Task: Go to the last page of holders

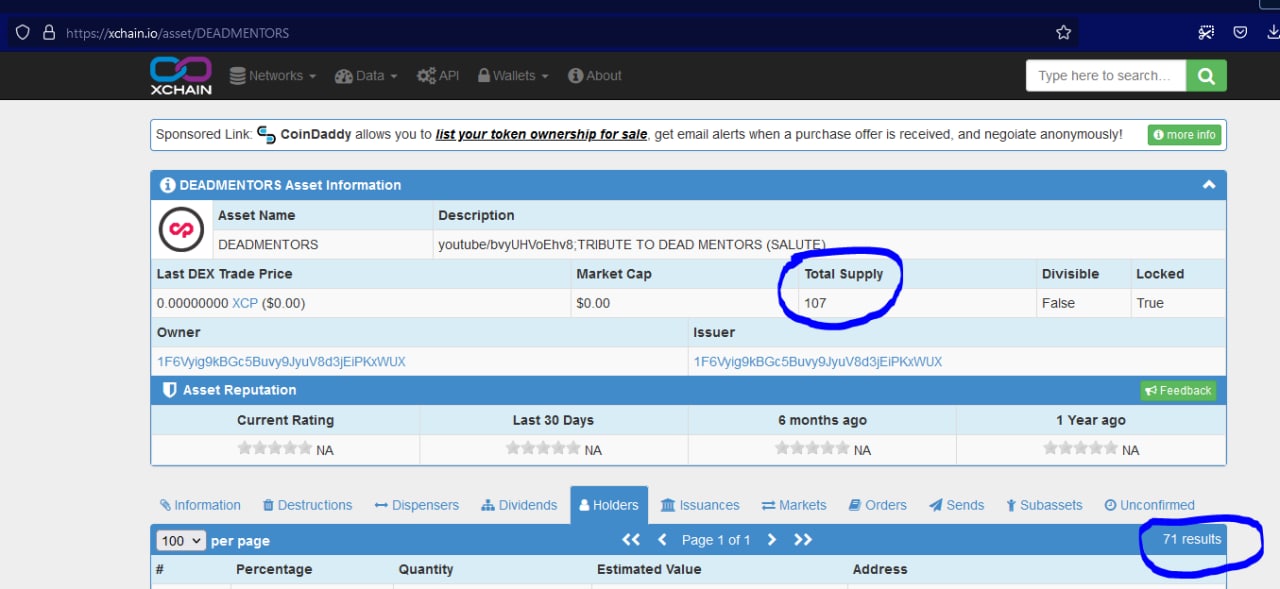Action: pos(803,540)
